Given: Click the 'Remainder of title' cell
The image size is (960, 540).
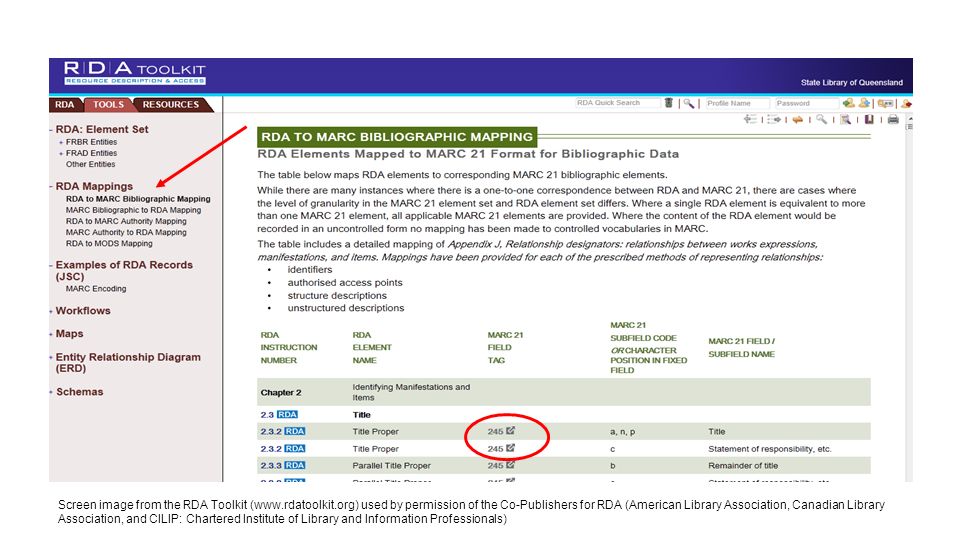Looking at the screenshot, I should 743,465.
